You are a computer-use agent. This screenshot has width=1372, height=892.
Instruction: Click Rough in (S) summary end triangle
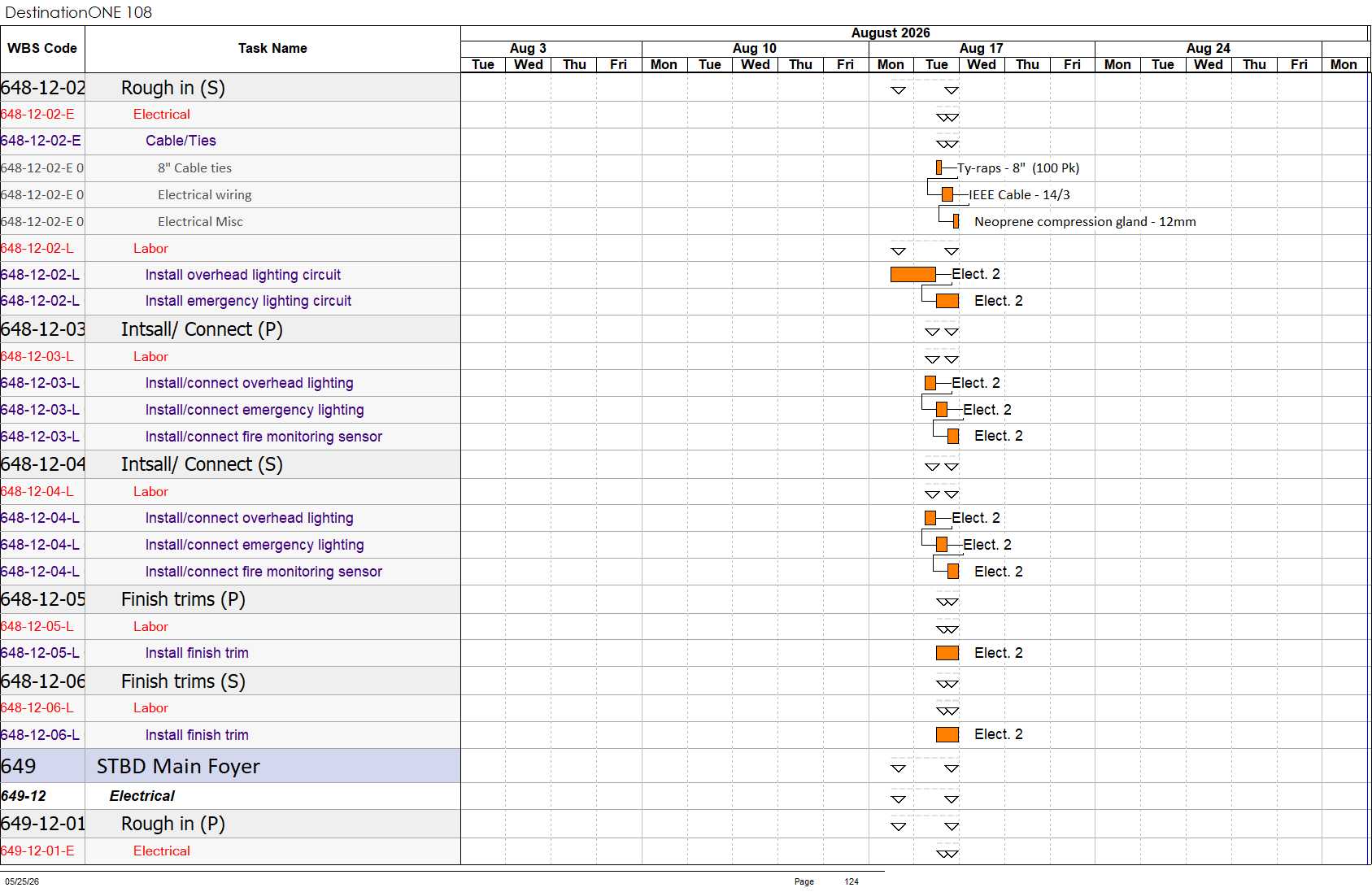(952, 90)
